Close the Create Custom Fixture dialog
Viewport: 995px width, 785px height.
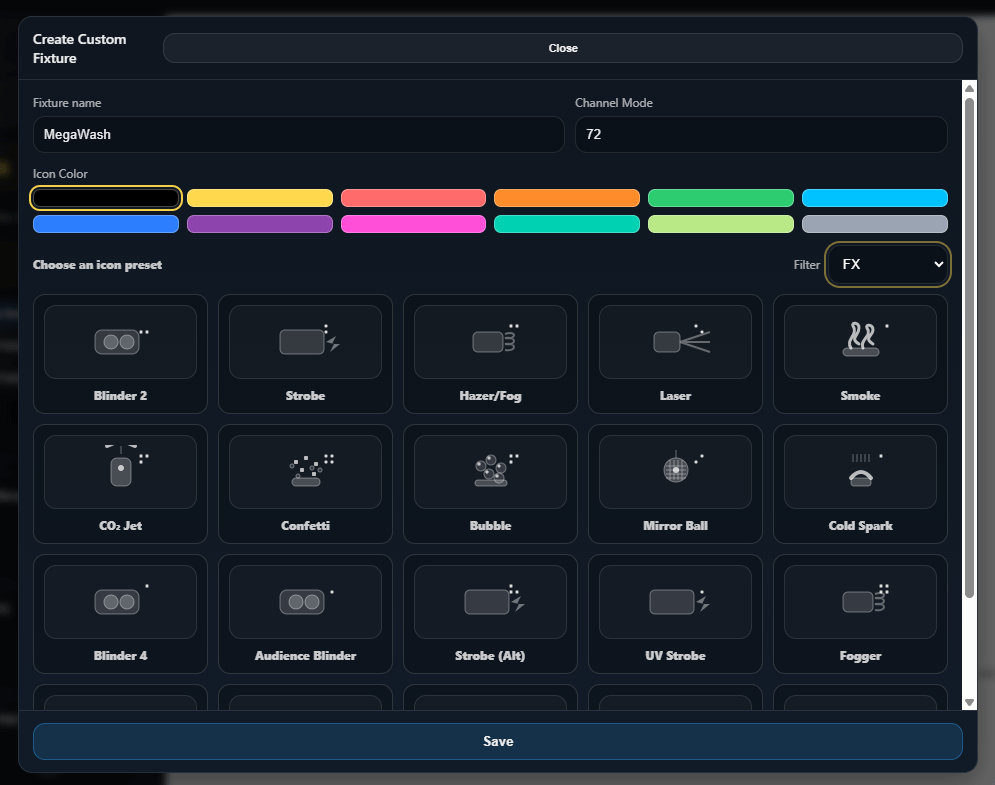point(563,47)
